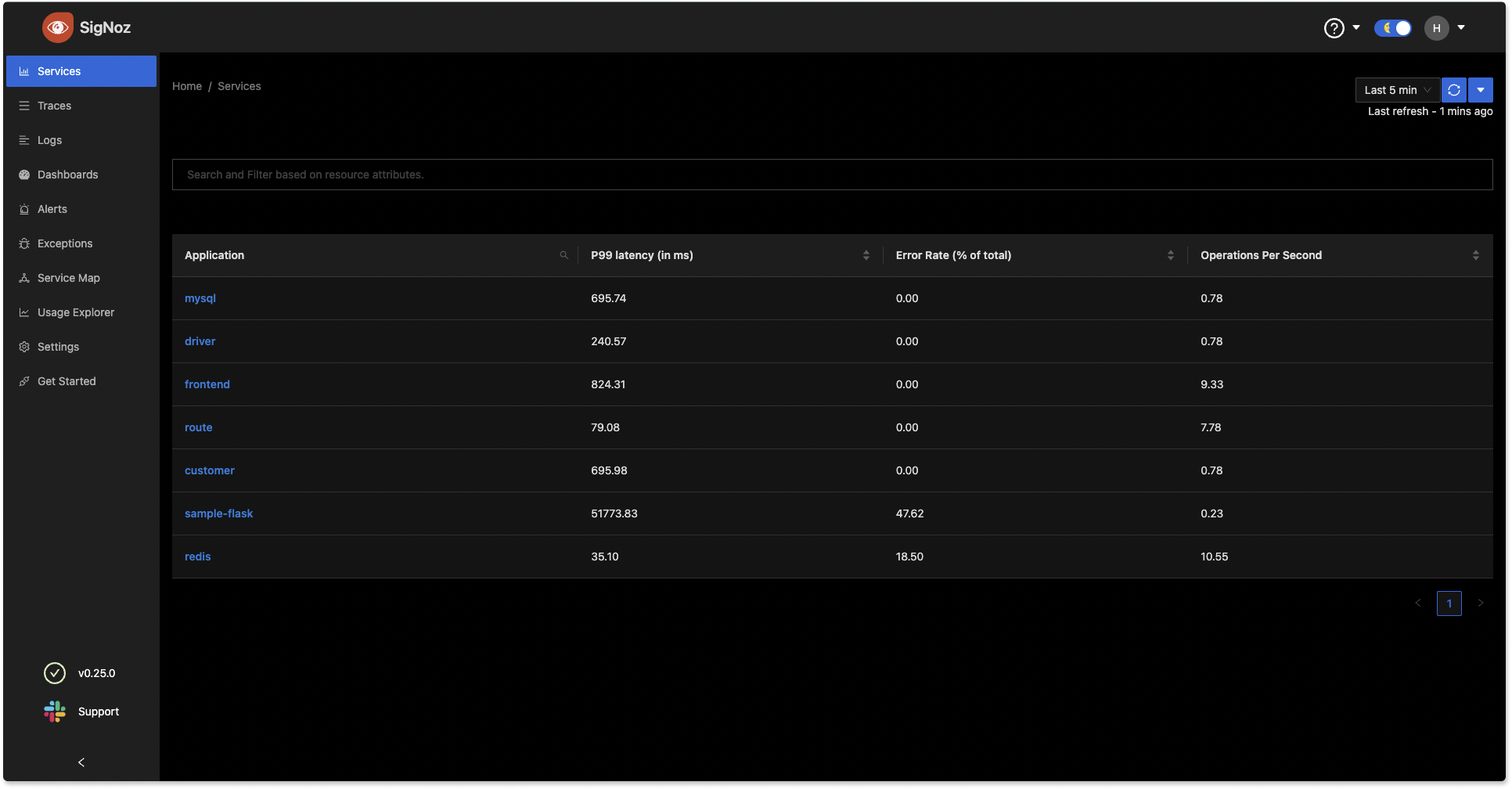This screenshot has width=1512, height=789.
Task: Toggle the dark mode theme switch
Action: click(x=1393, y=28)
